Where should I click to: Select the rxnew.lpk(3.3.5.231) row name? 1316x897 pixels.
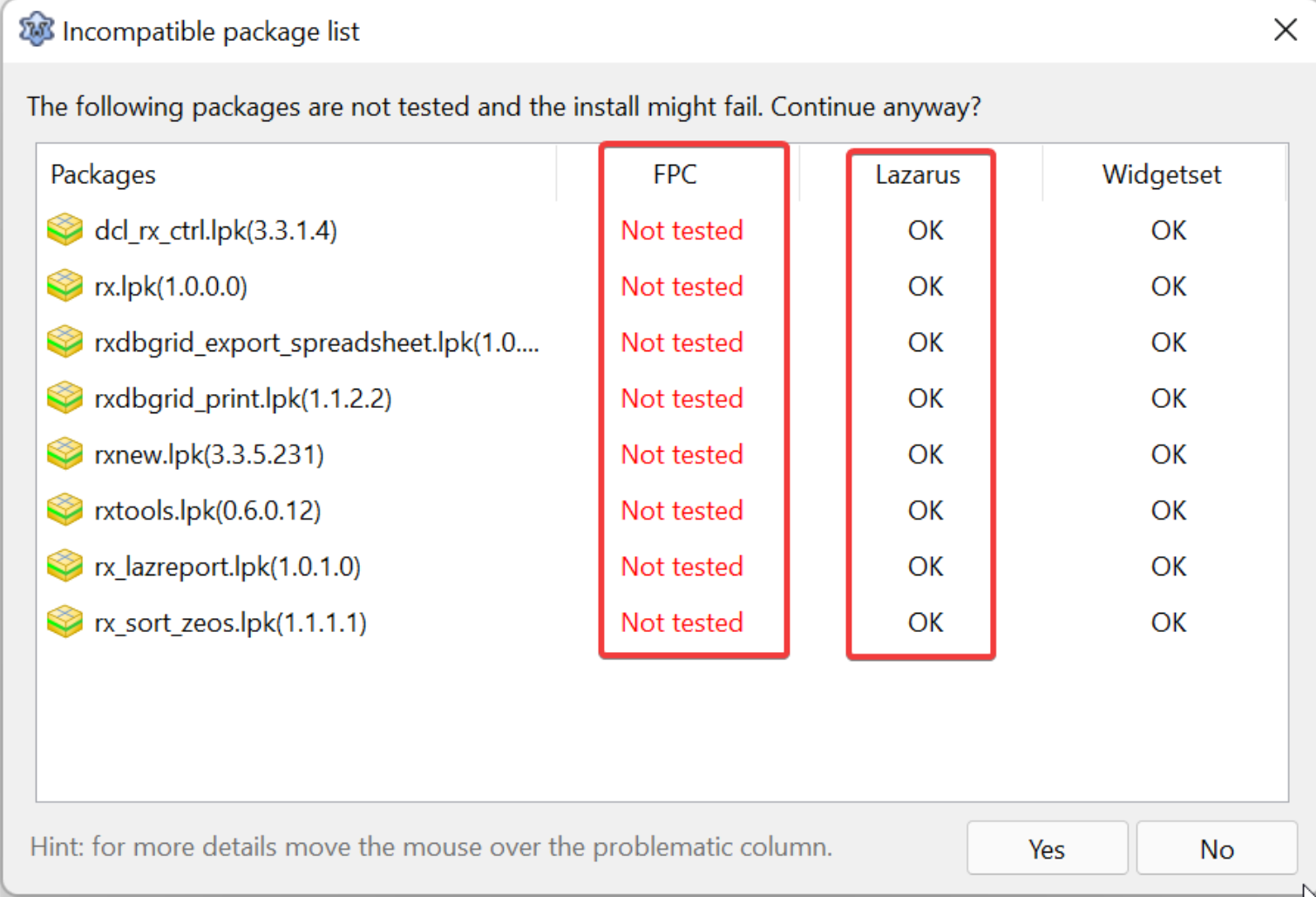(209, 454)
